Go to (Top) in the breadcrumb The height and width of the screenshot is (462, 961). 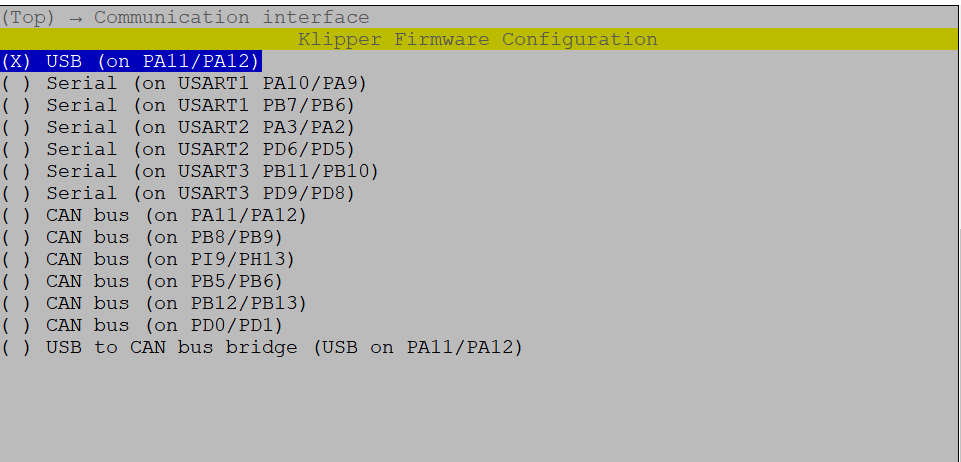pyautogui.click(x=28, y=17)
